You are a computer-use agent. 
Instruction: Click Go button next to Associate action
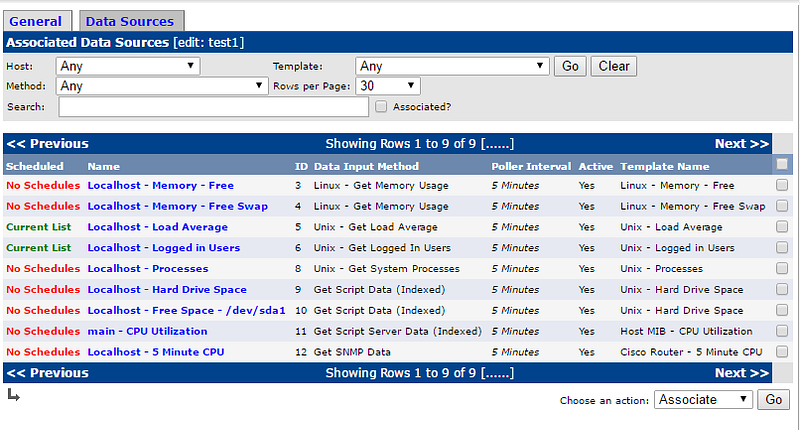coord(773,399)
